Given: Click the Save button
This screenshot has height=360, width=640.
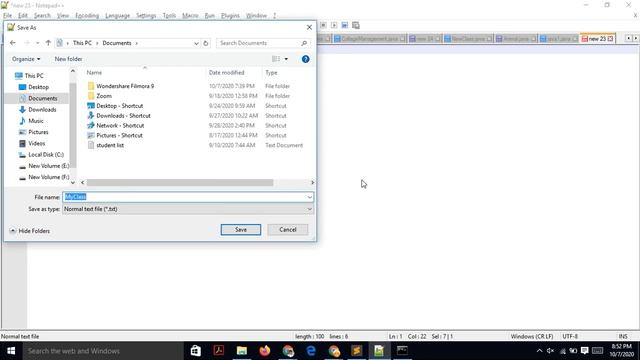Looking at the screenshot, I should point(241,230).
